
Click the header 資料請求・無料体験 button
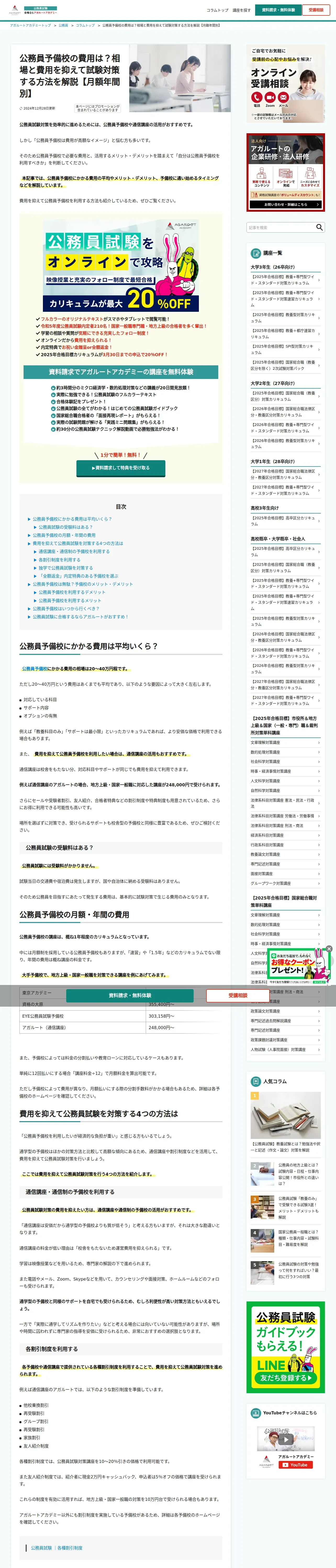[x=278, y=10]
